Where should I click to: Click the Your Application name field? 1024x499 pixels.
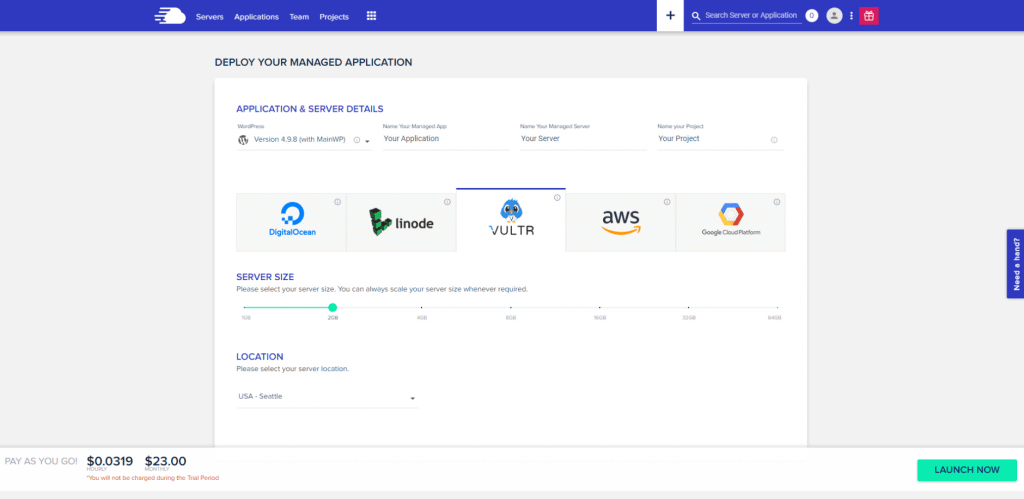point(445,139)
